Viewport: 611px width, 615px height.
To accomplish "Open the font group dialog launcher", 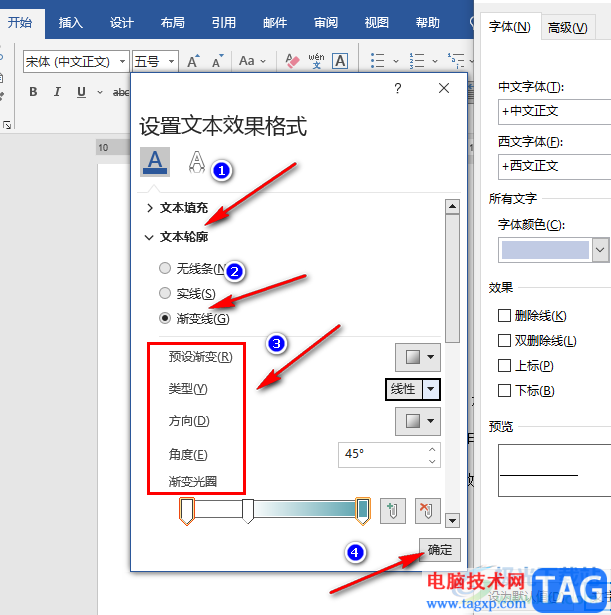I will point(7,125).
